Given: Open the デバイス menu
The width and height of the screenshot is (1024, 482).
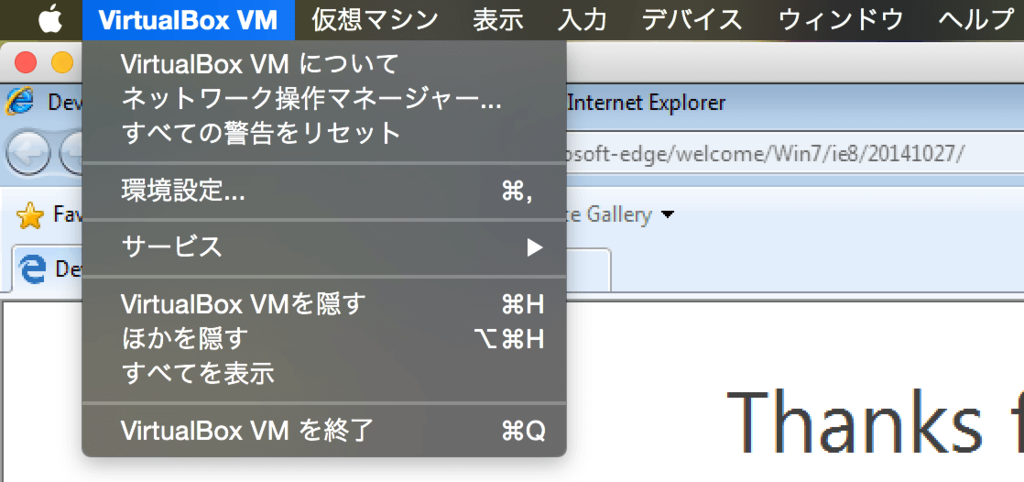Looking at the screenshot, I should (692, 20).
